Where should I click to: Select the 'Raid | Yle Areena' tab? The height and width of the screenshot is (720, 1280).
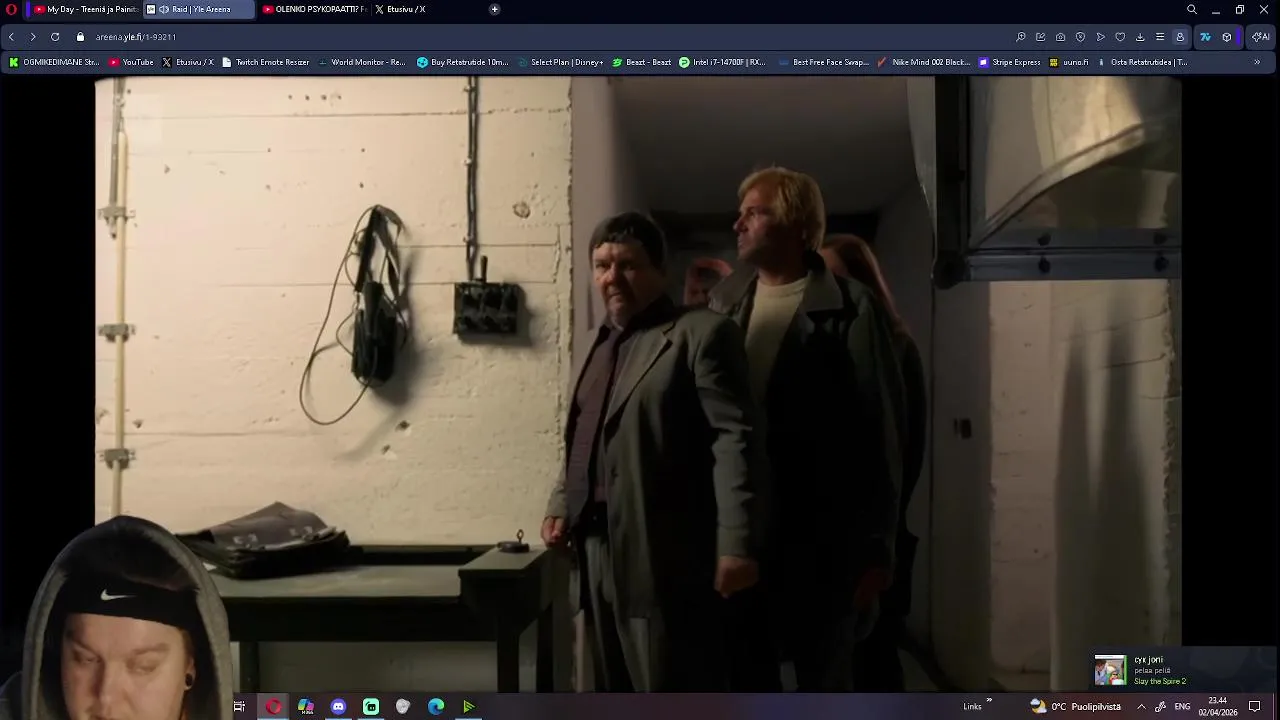200,9
